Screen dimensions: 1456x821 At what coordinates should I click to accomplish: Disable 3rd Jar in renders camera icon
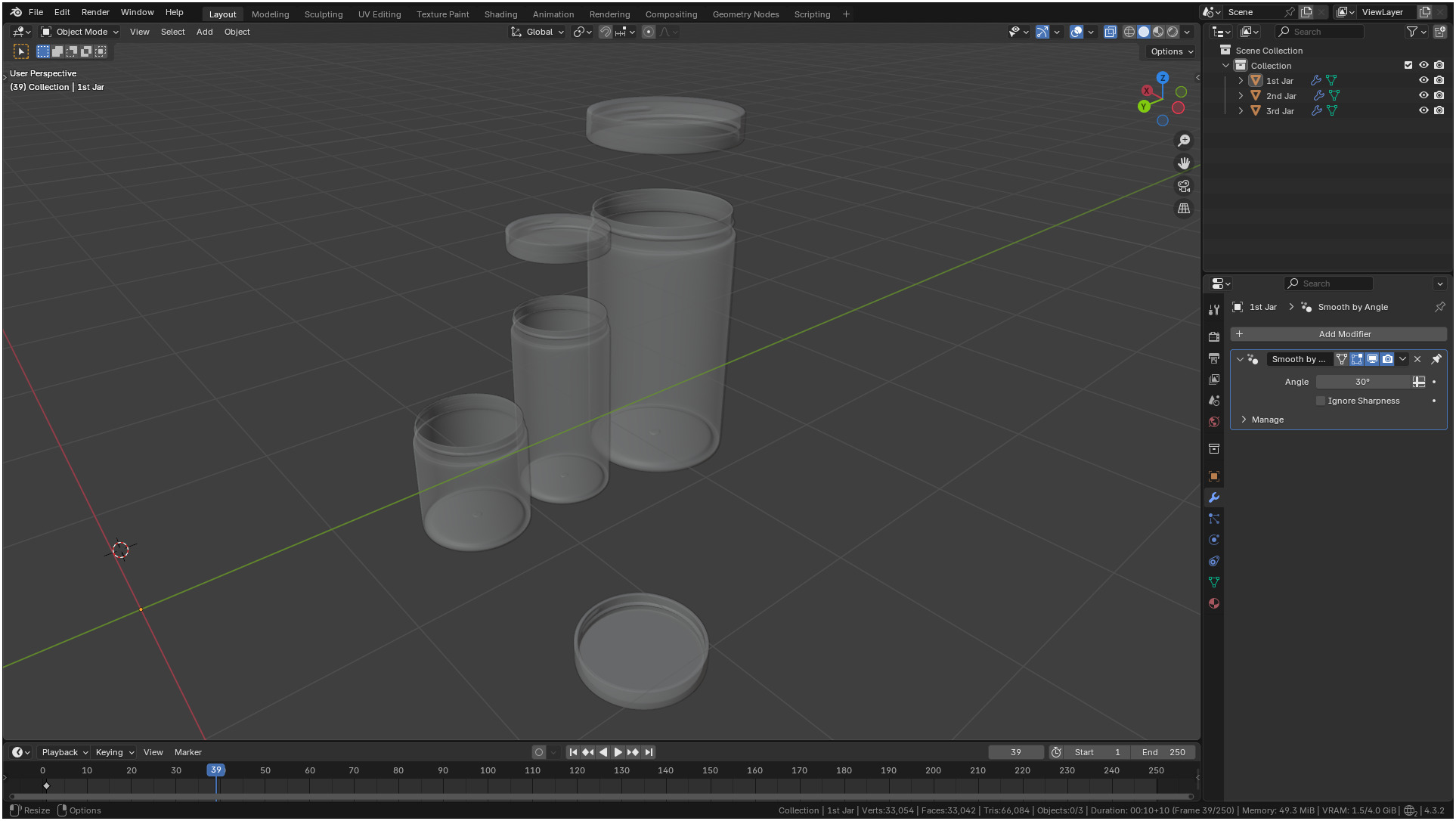[1439, 110]
